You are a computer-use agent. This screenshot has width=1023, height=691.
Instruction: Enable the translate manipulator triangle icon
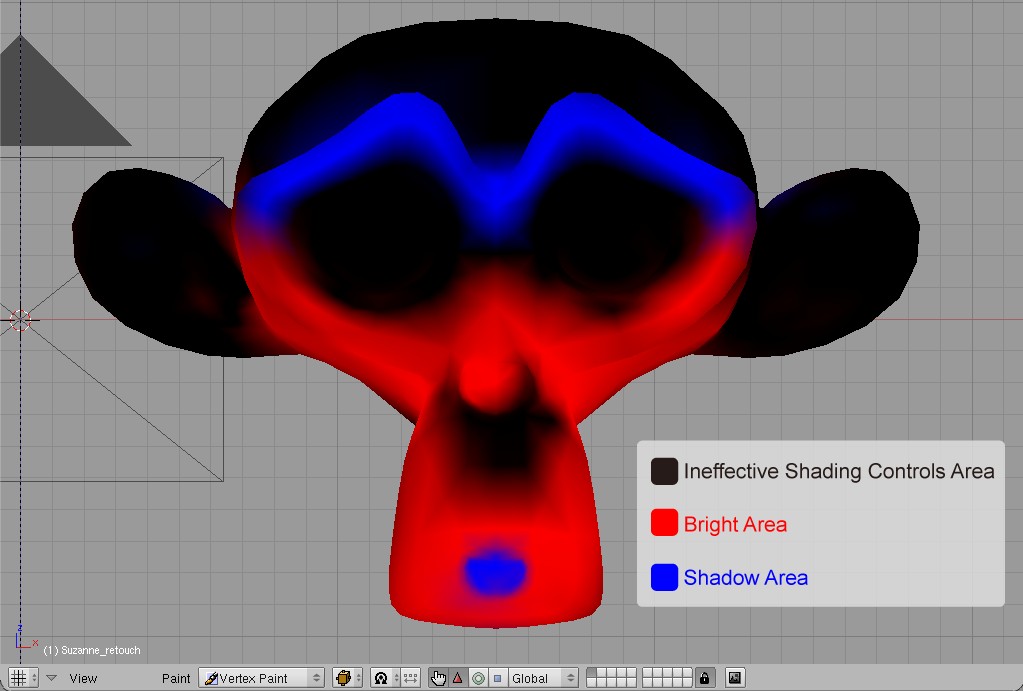click(x=457, y=678)
